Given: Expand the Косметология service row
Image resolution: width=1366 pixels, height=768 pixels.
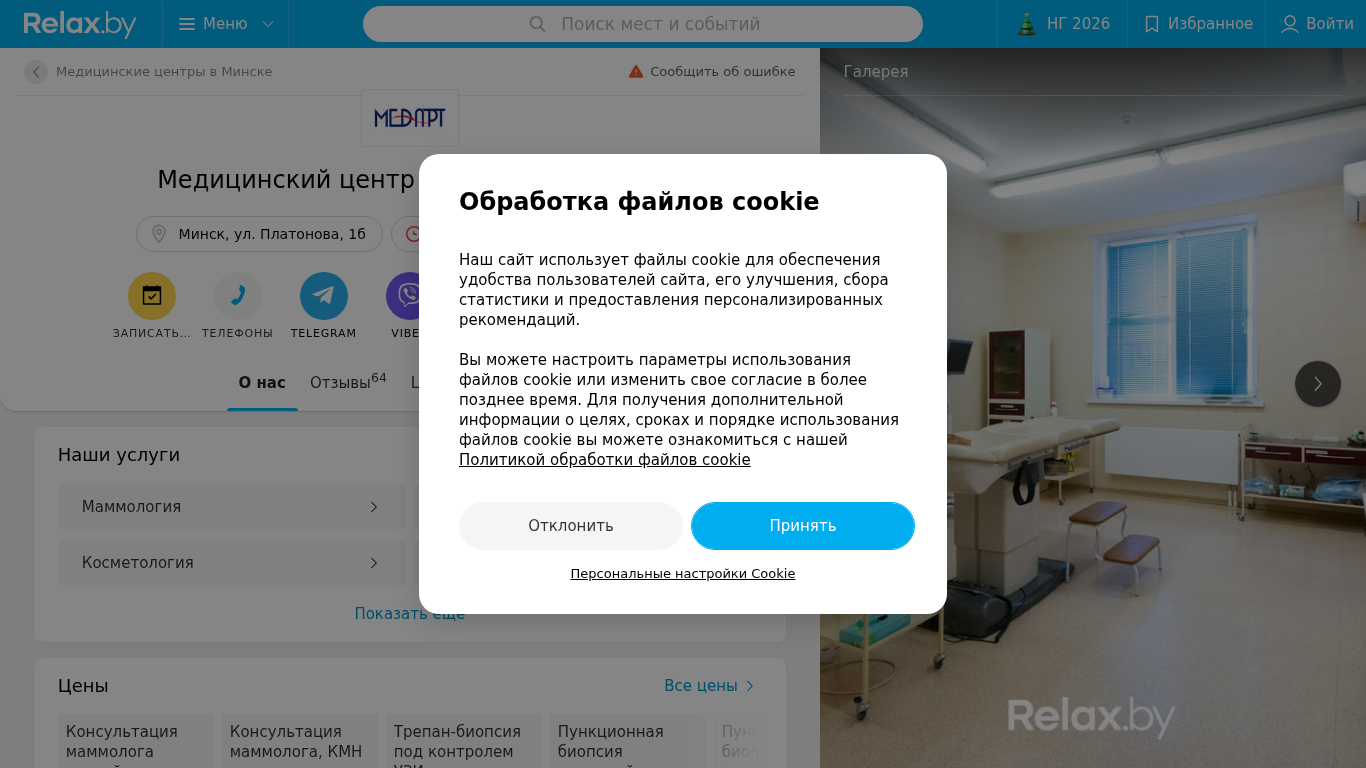Looking at the screenshot, I should 232,563.
